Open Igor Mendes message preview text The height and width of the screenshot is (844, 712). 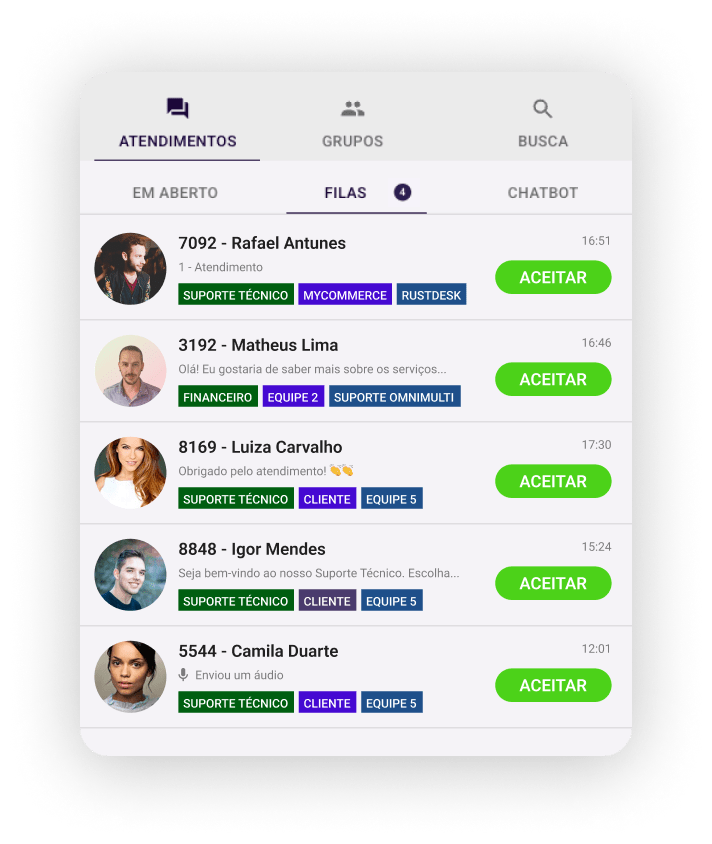tap(319, 573)
